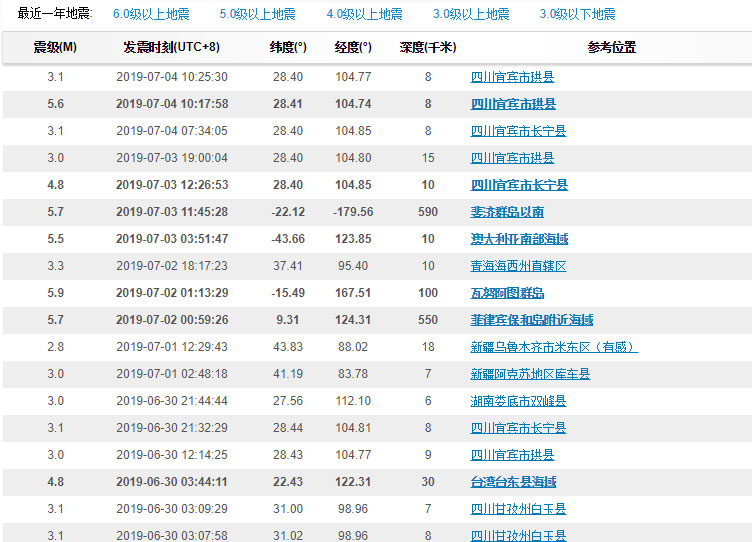
Task: Switch to 5.0级以上地震 list
Action: 257,14
